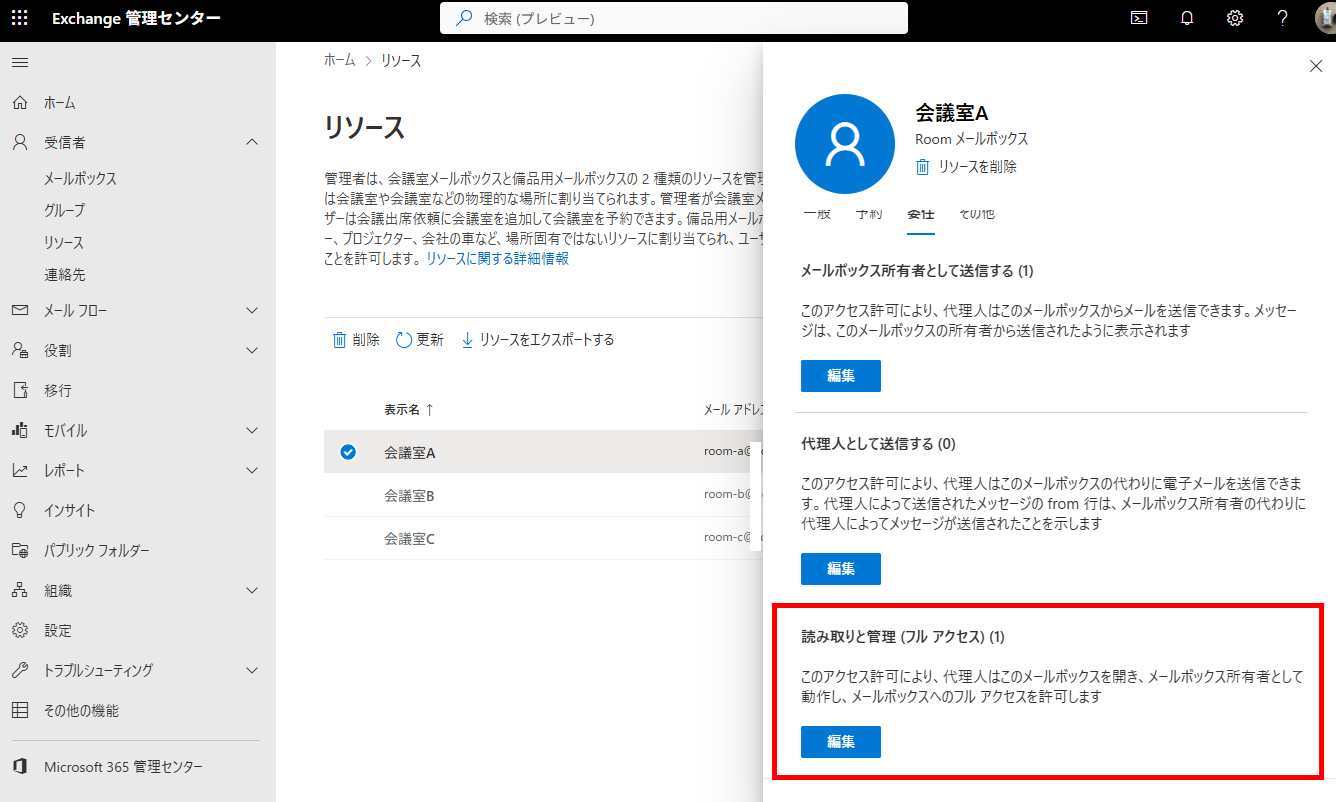Open the Microsoft 365 app launcher waffle icon

(18, 18)
